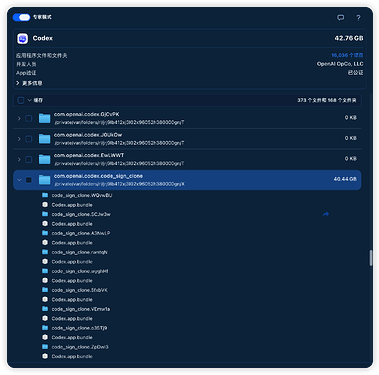Collapse the 缓存 section chevron
The width and height of the screenshot is (379, 375).
click(29, 100)
